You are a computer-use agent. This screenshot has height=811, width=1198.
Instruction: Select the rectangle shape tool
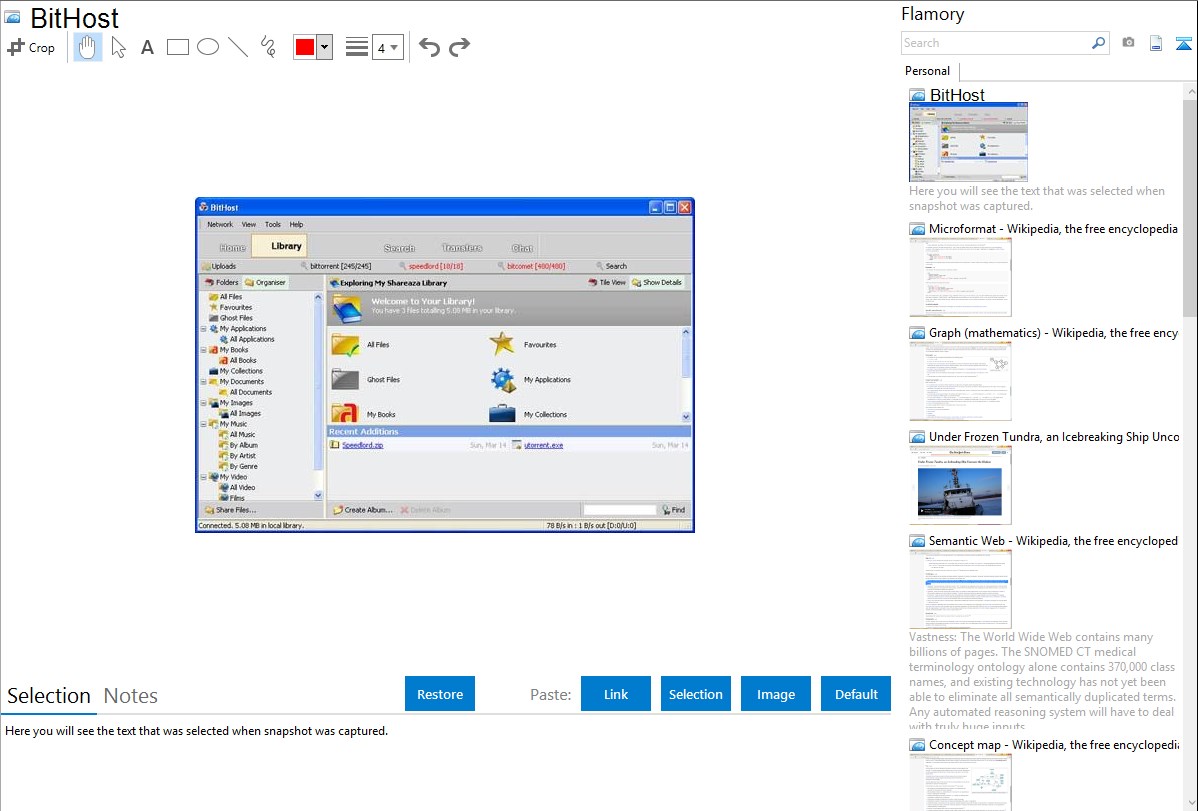click(177, 47)
